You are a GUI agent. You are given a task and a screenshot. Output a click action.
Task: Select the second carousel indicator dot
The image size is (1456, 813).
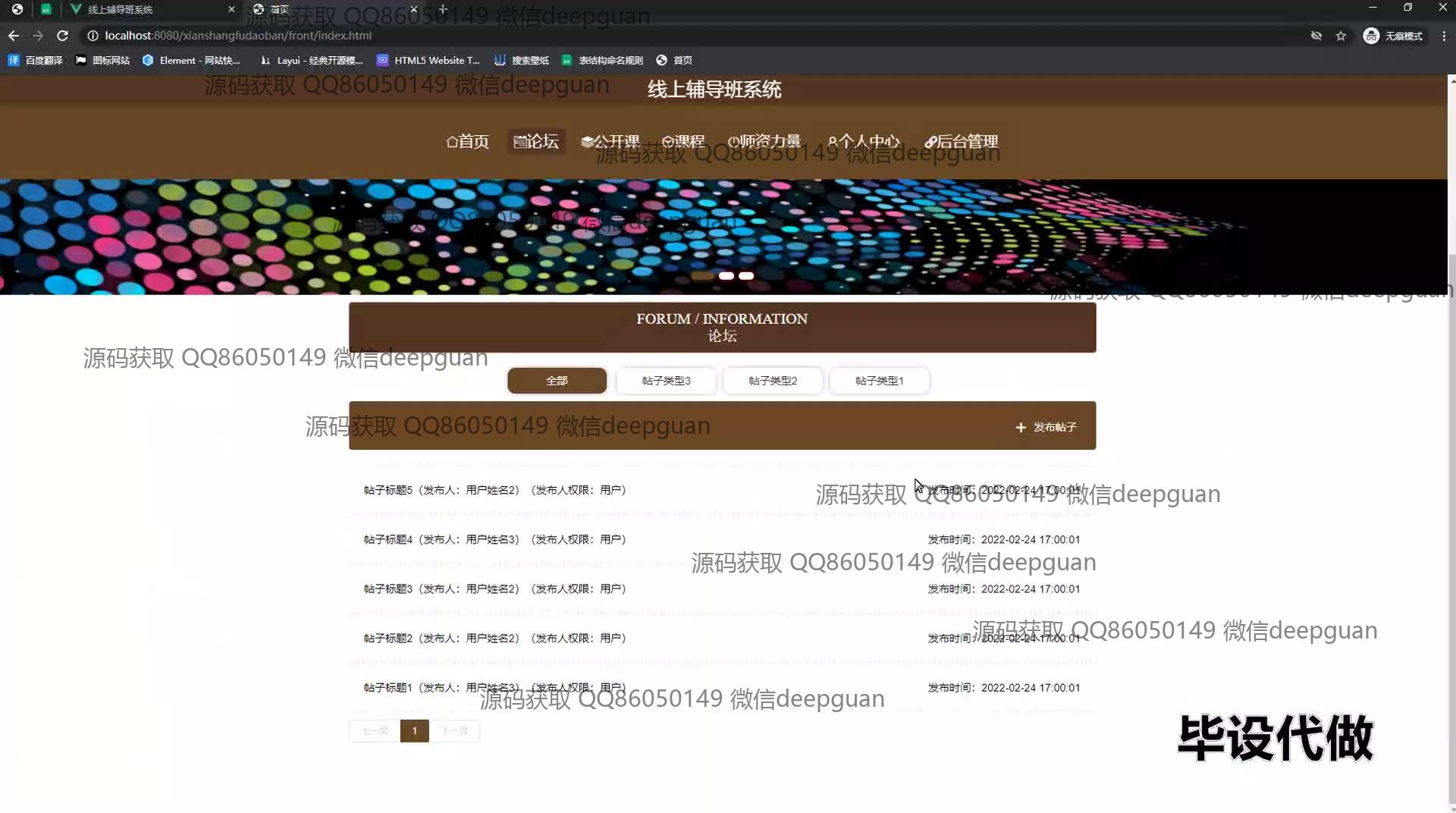[726, 276]
